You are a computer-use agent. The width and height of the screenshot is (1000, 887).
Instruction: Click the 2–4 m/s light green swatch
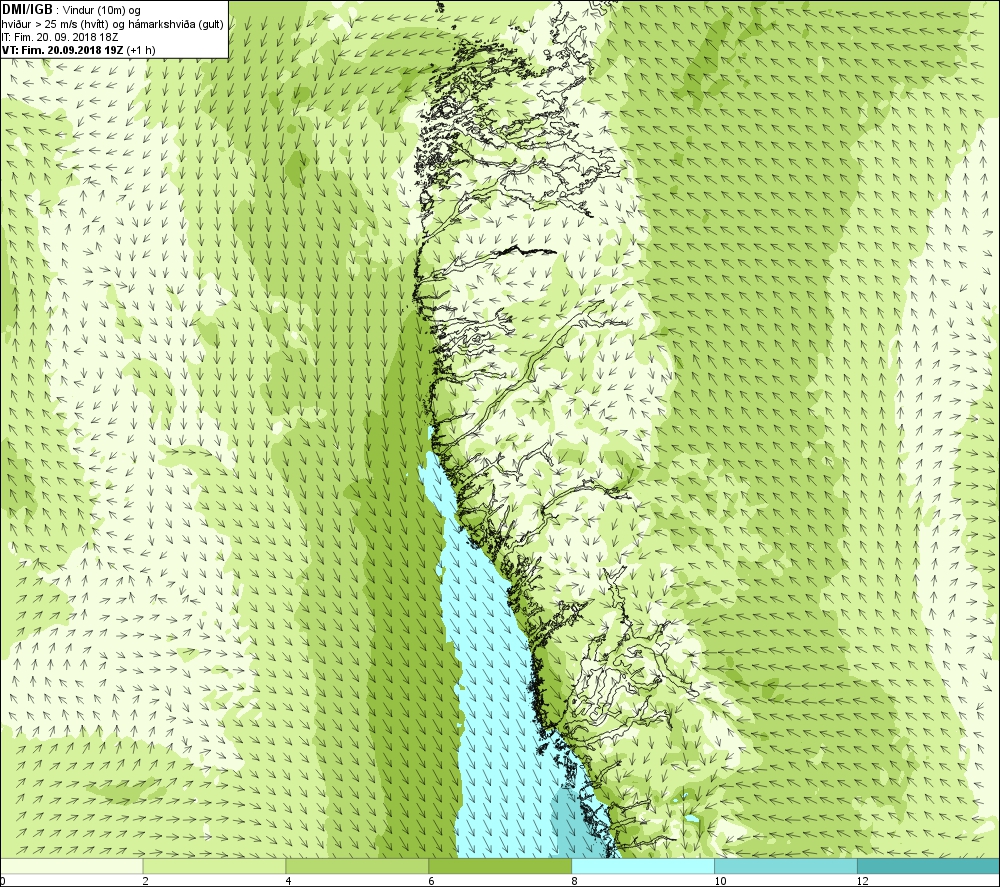click(214, 866)
